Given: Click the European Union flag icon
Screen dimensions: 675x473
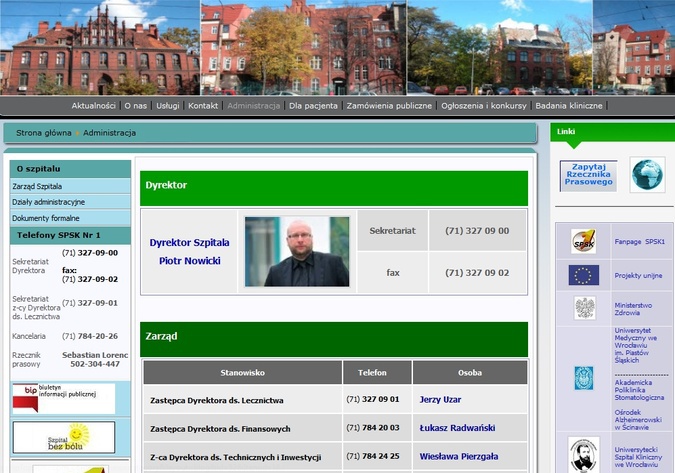Looking at the screenshot, I should (584, 275).
